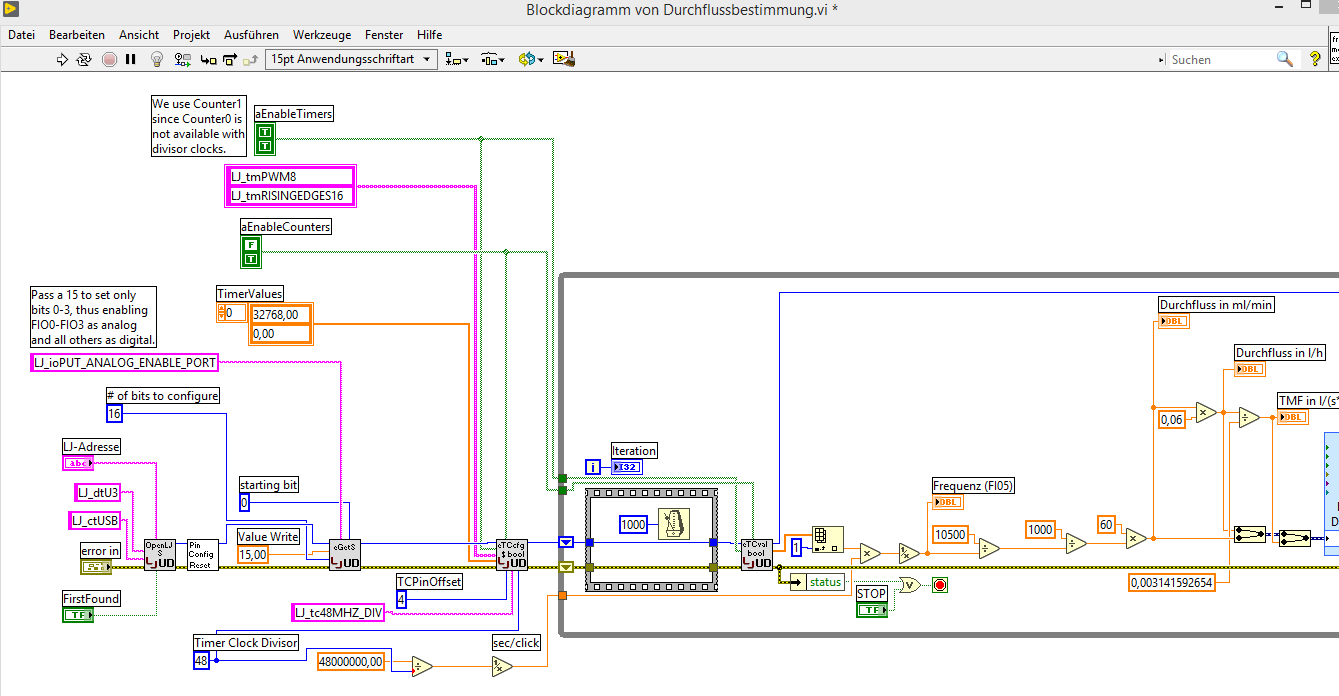
Task: Click the STOP button terminal
Action: (x=871, y=610)
